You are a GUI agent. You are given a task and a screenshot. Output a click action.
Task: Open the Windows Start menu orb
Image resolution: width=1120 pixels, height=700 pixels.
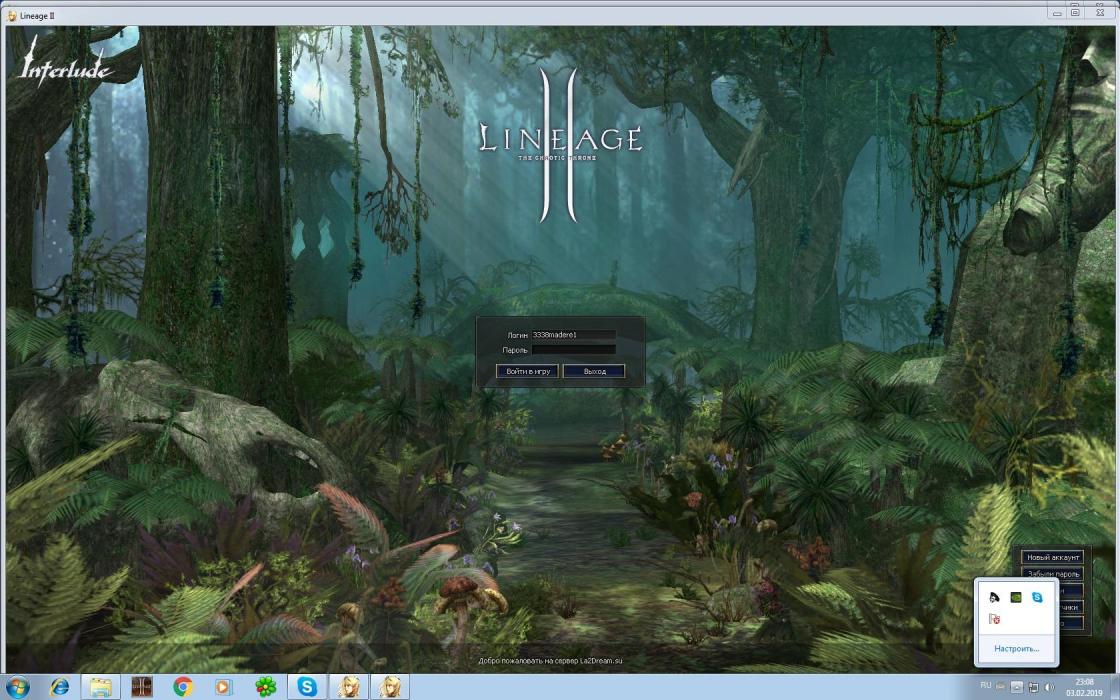tap(18, 687)
